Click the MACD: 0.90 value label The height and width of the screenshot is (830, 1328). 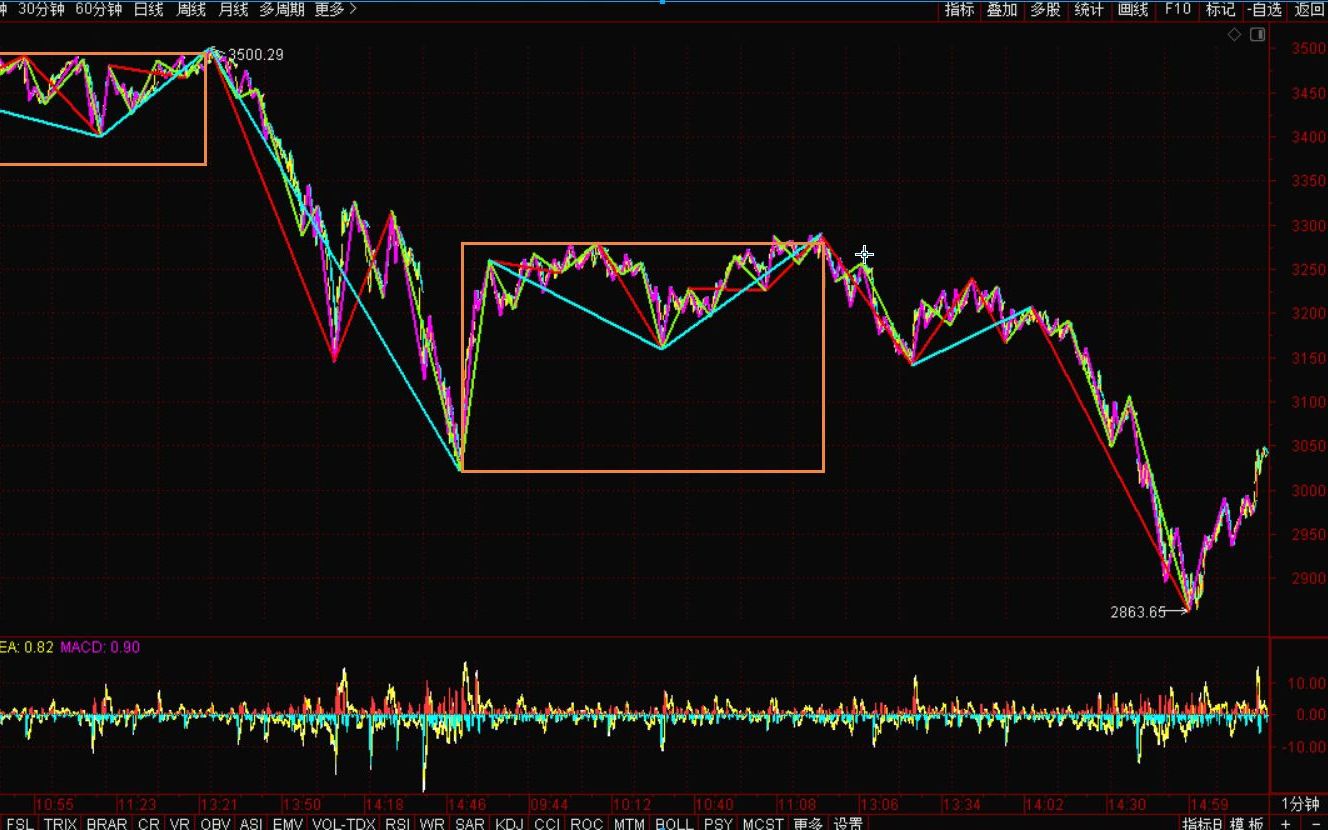click(x=100, y=647)
